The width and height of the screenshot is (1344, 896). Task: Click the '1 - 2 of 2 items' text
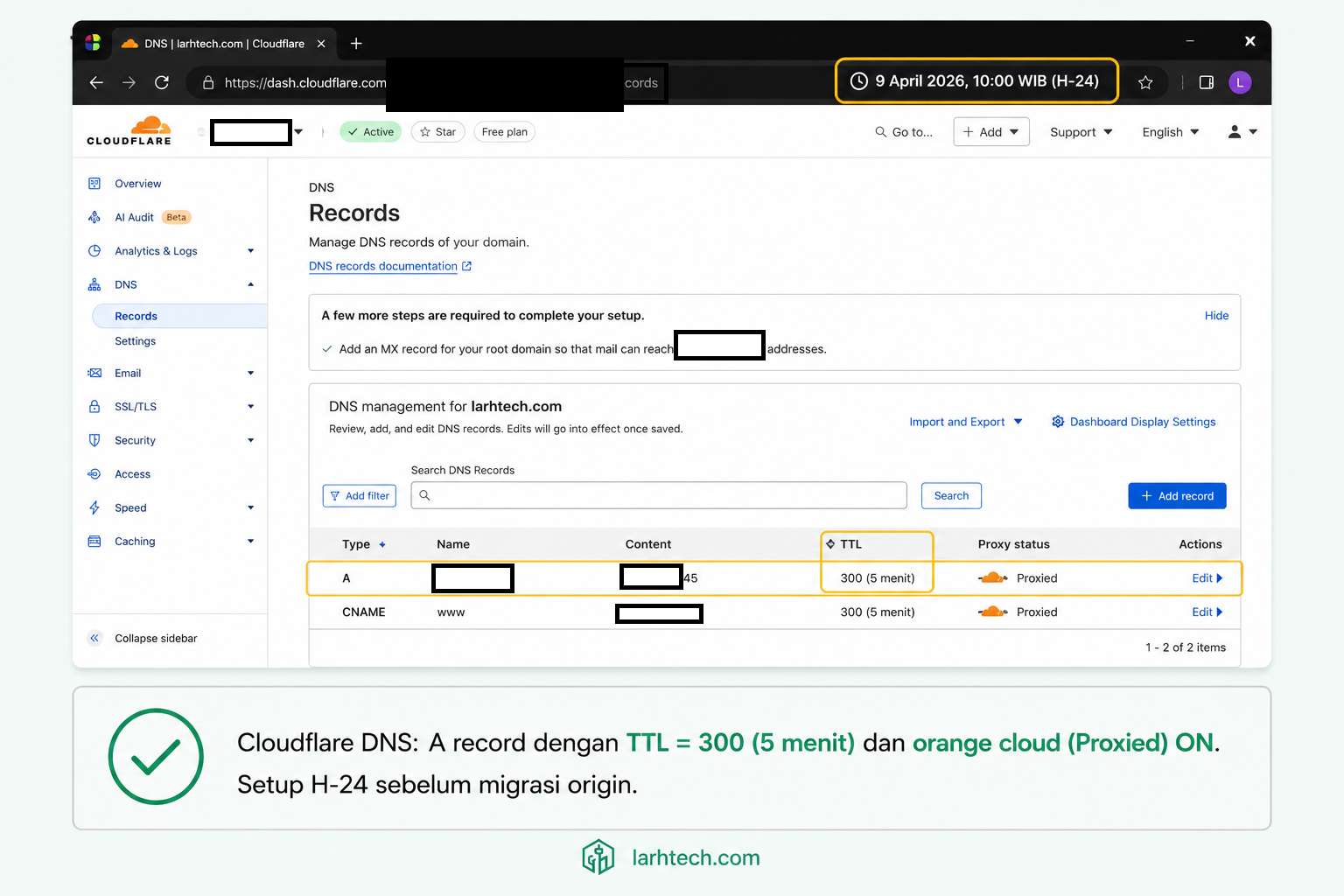click(1186, 647)
